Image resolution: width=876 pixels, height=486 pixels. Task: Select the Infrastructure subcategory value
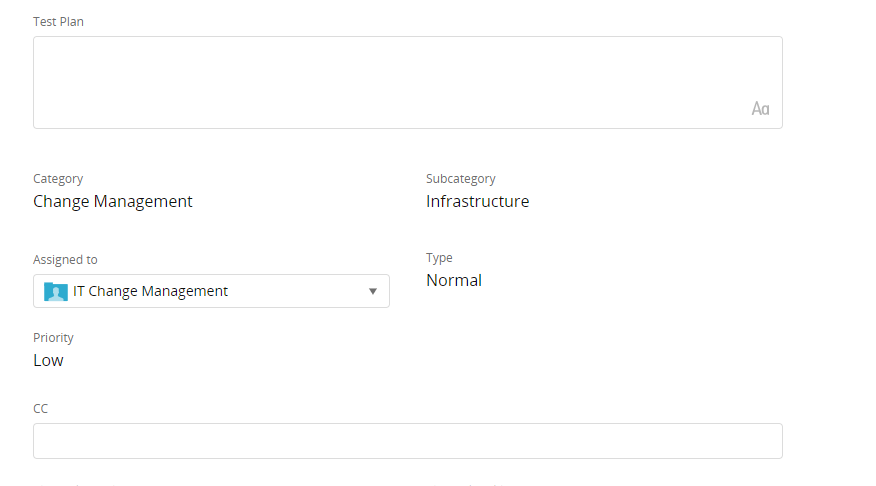(x=477, y=201)
